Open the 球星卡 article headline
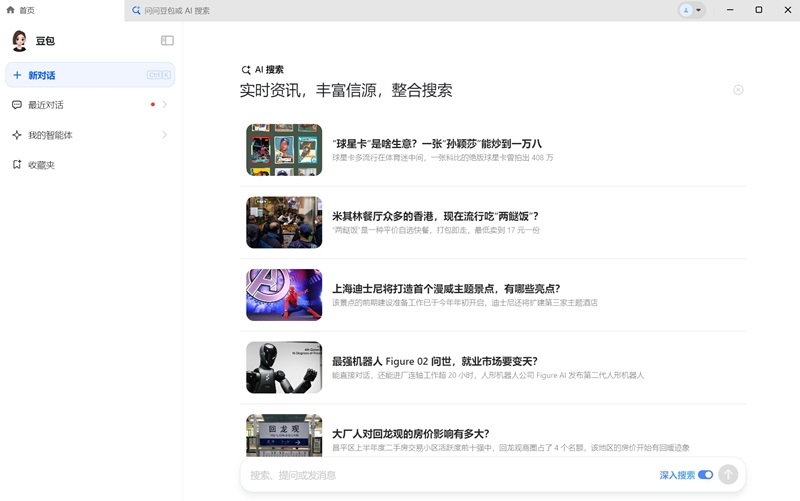Screen dimensions: 800x501 point(437,144)
